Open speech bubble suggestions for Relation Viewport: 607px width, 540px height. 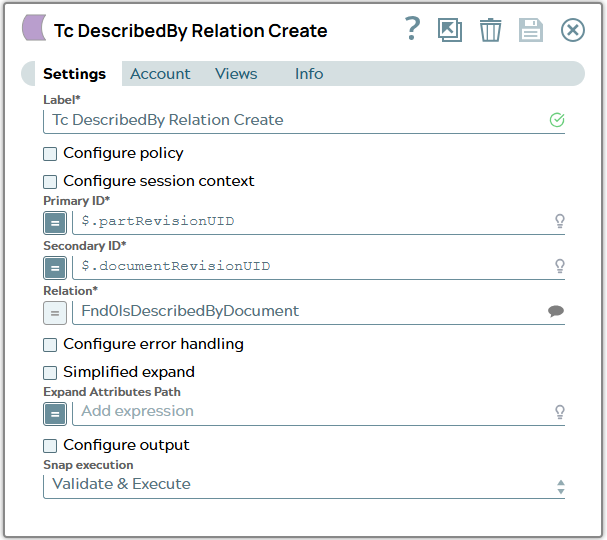(x=556, y=311)
